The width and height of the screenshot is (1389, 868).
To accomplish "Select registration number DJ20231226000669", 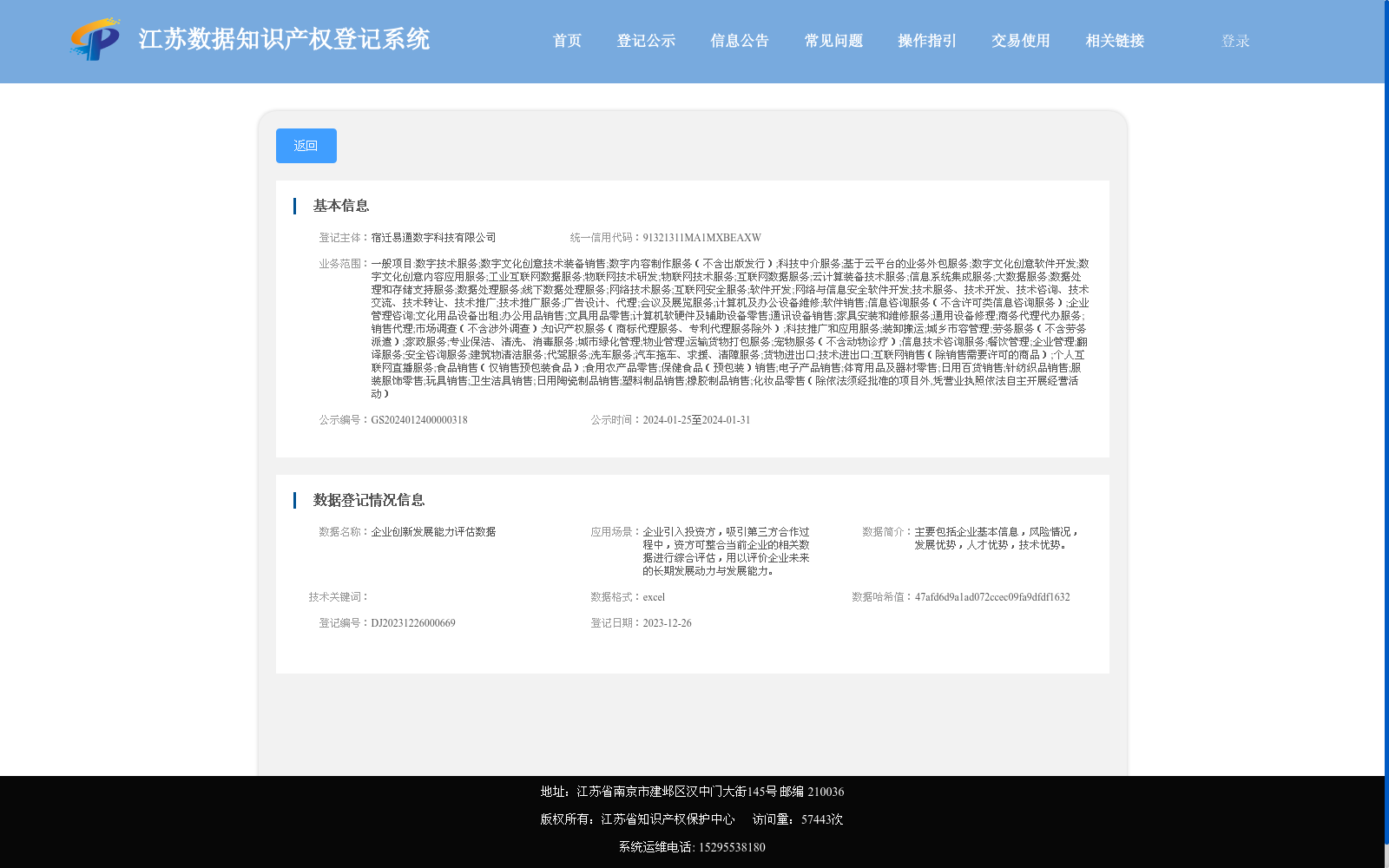I will click(x=413, y=623).
